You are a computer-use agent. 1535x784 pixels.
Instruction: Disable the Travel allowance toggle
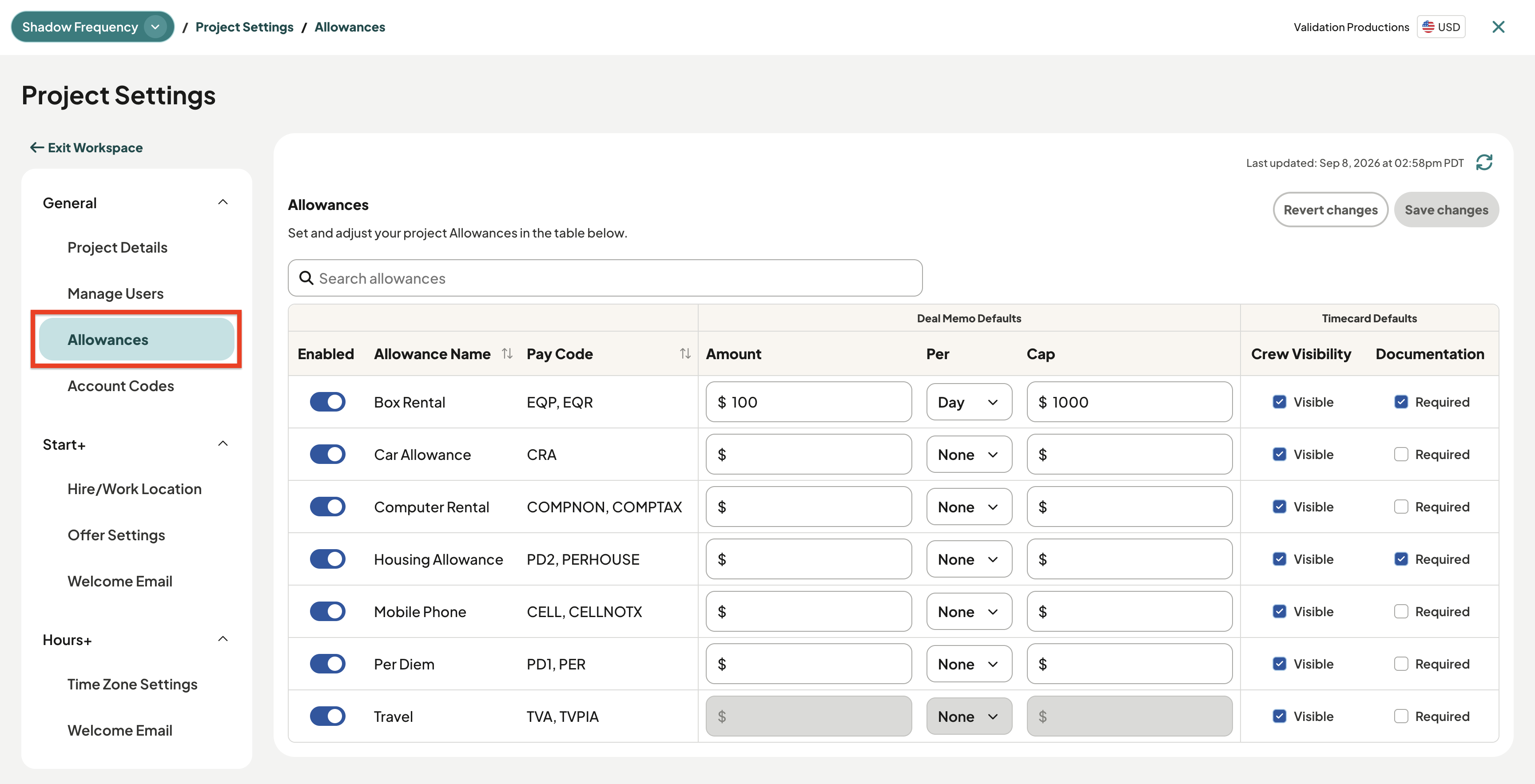[327, 716]
